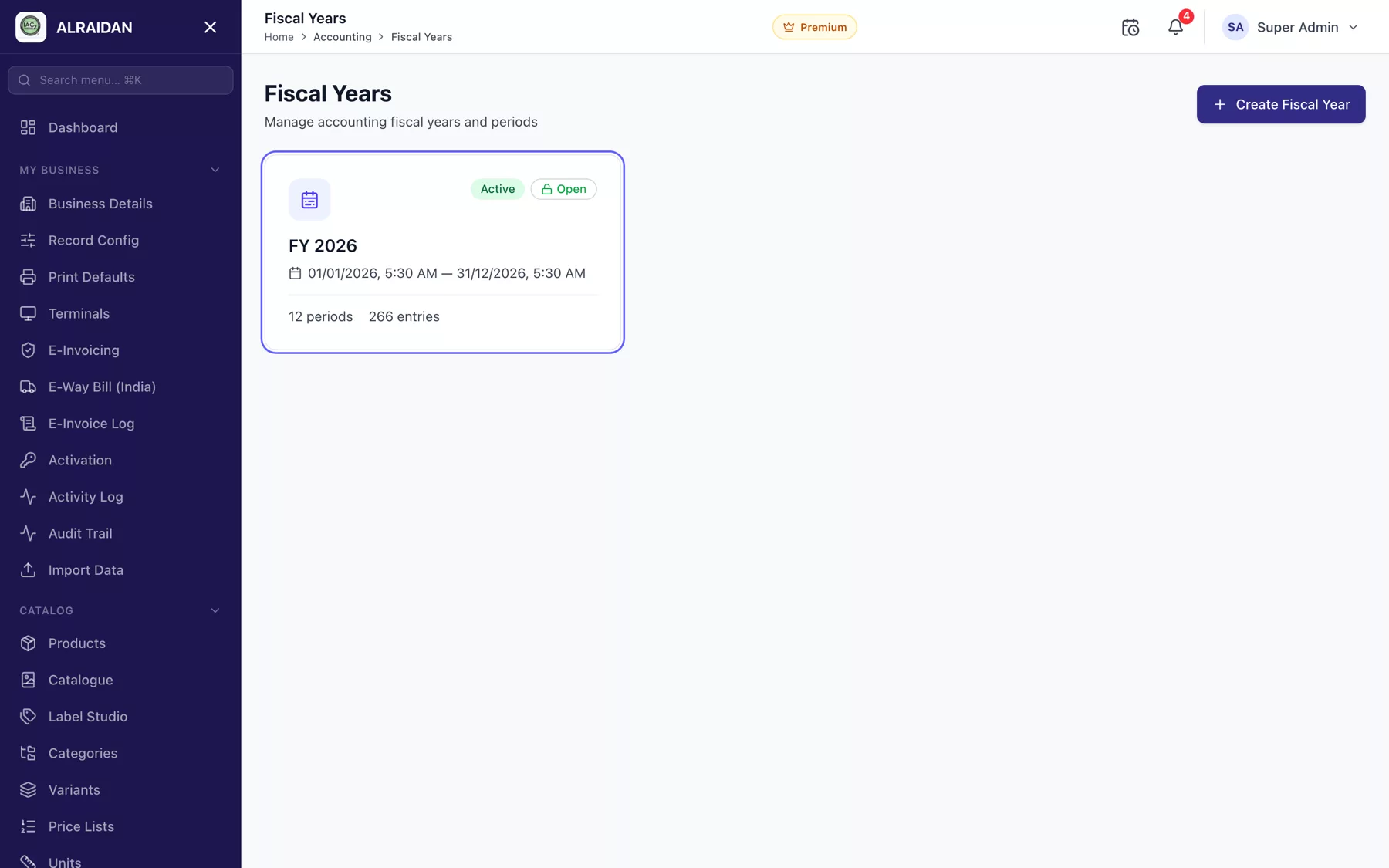The width and height of the screenshot is (1389, 868).
Task: Click the calendar icon on FY 2026 card
Action: point(309,200)
